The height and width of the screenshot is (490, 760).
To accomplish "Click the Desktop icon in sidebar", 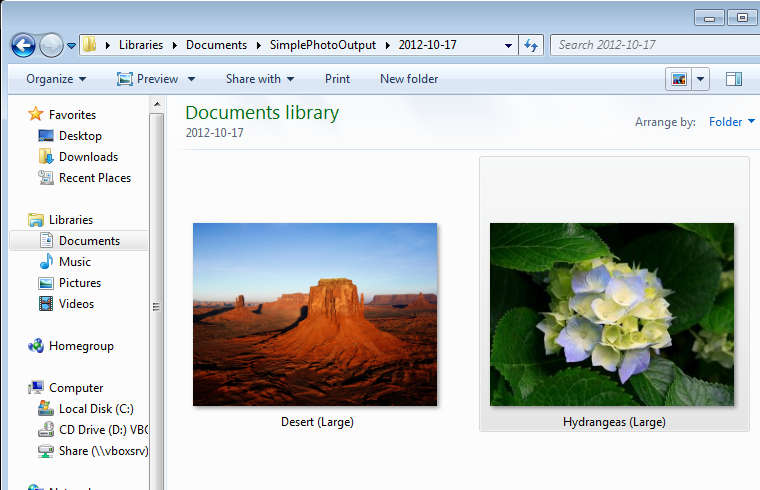I will point(46,135).
